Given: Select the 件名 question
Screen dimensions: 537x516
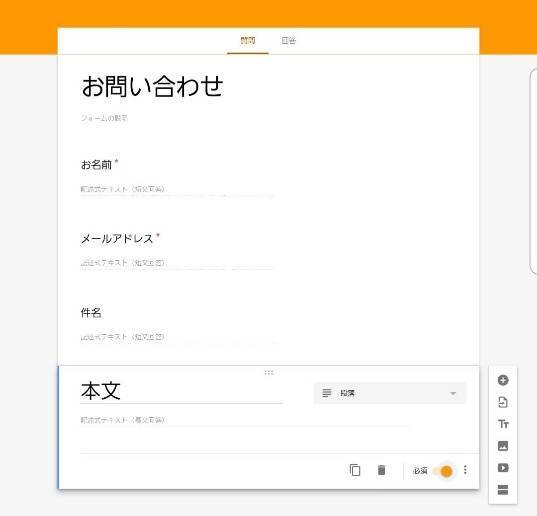Looking at the screenshot, I should tap(91, 313).
